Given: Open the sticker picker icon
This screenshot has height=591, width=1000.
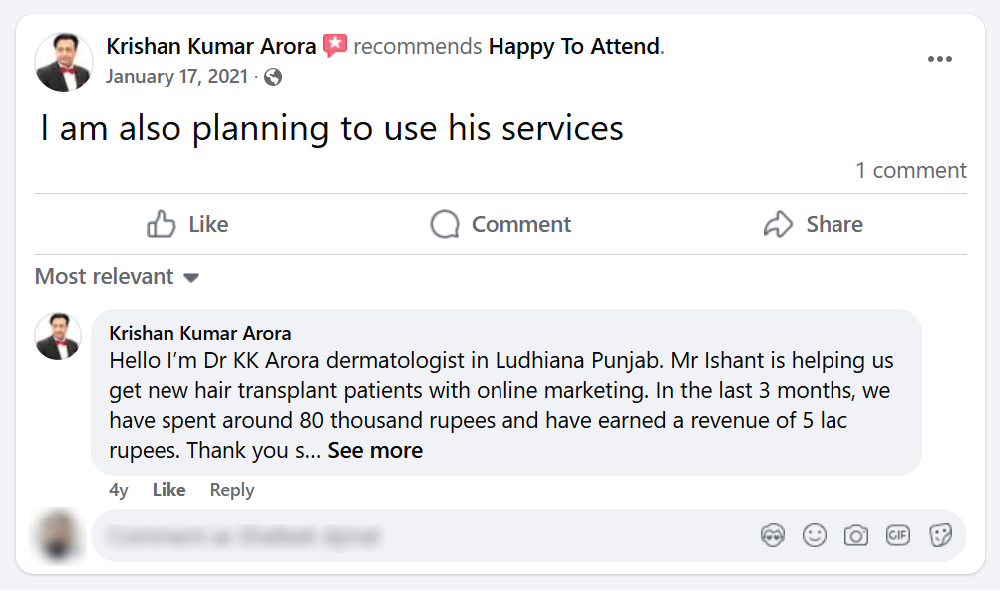Looking at the screenshot, I should [940, 535].
